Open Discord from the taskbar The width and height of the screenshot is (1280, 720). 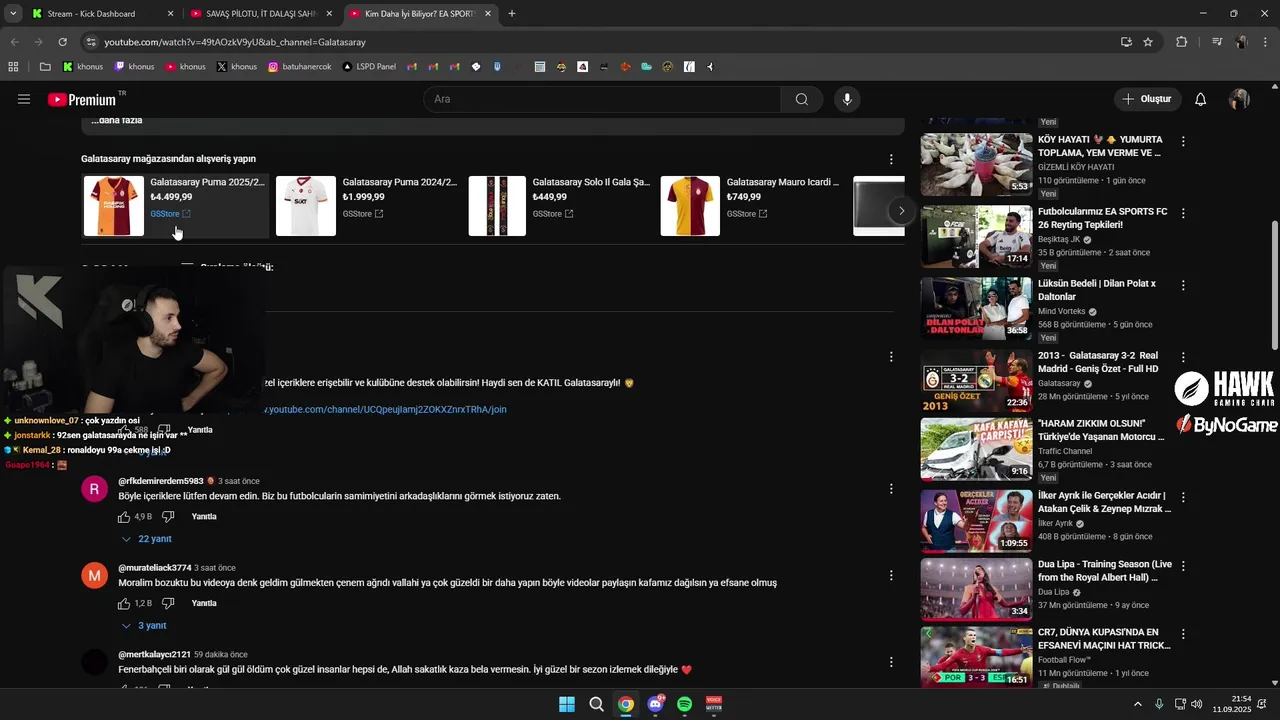tap(655, 704)
